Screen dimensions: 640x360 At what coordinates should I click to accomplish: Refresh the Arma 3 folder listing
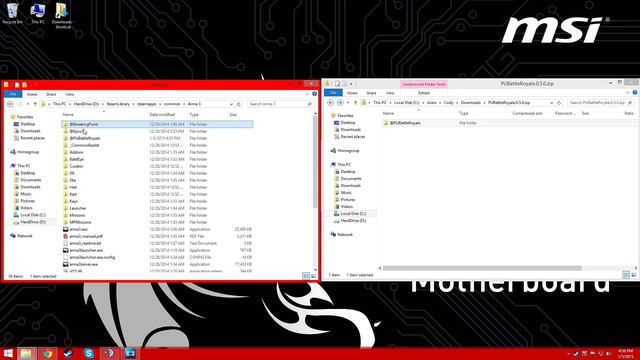tap(239, 104)
